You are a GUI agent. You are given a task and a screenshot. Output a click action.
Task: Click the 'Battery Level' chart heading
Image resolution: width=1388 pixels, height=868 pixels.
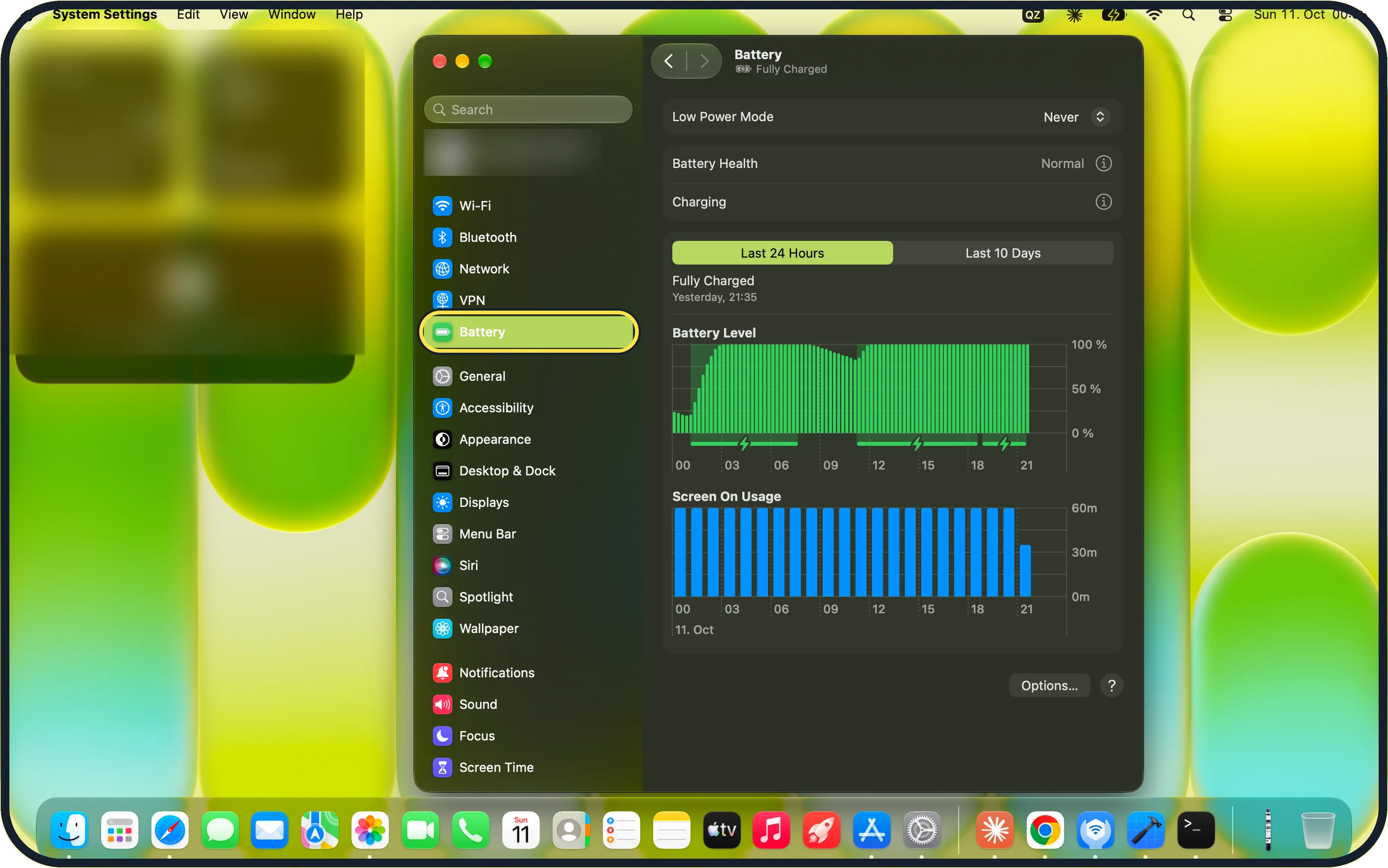click(x=714, y=333)
